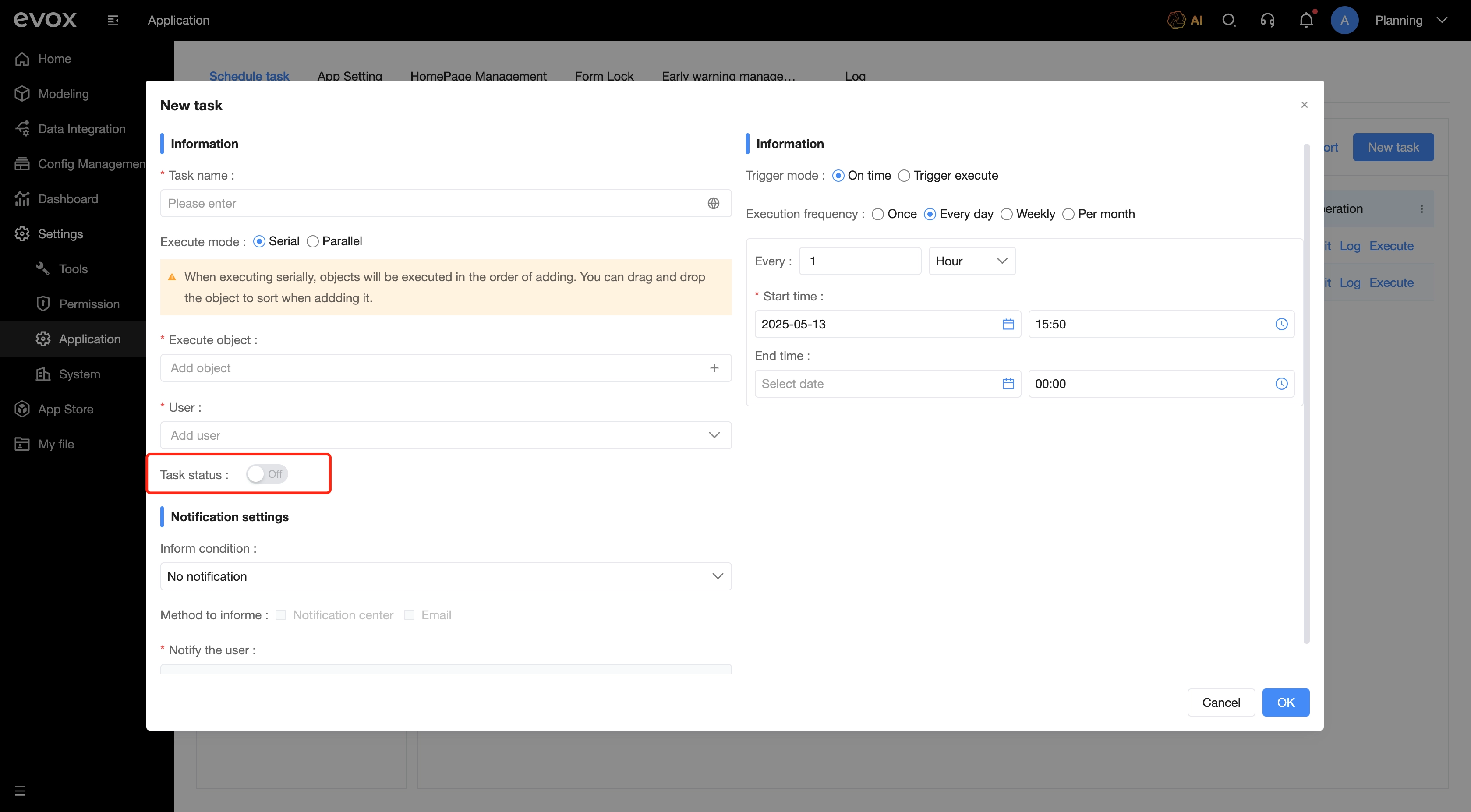Image resolution: width=1471 pixels, height=812 pixels.
Task: Click the Permission shield icon
Action: point(43,304)
